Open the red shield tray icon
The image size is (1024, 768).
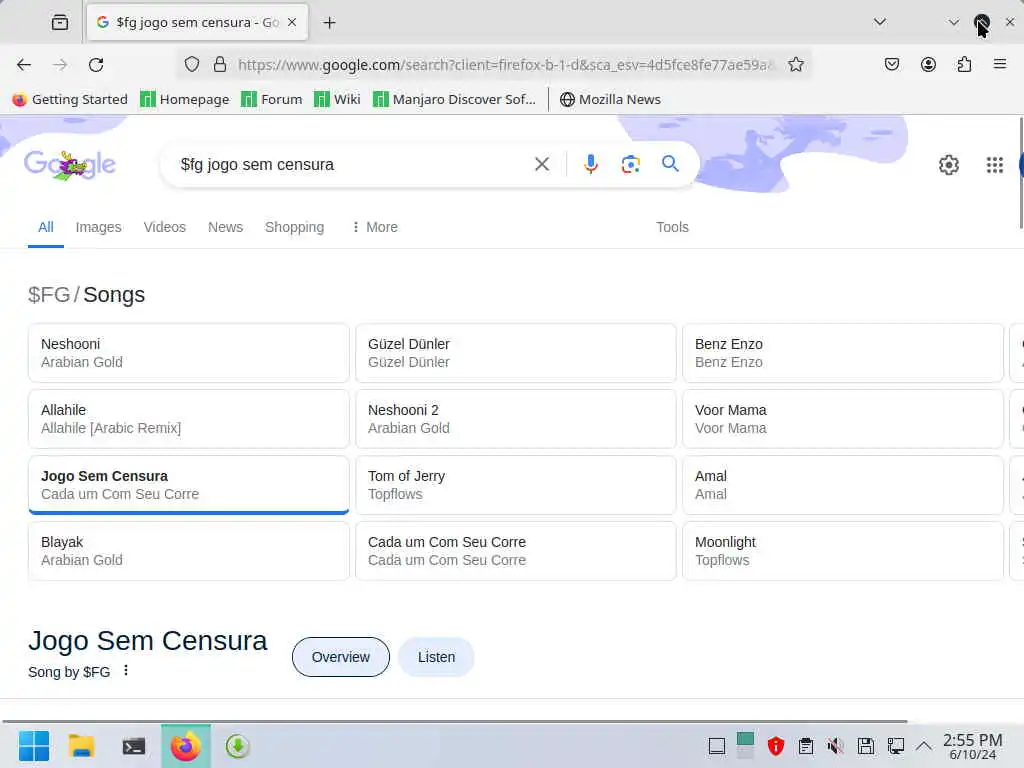point(775,746)
